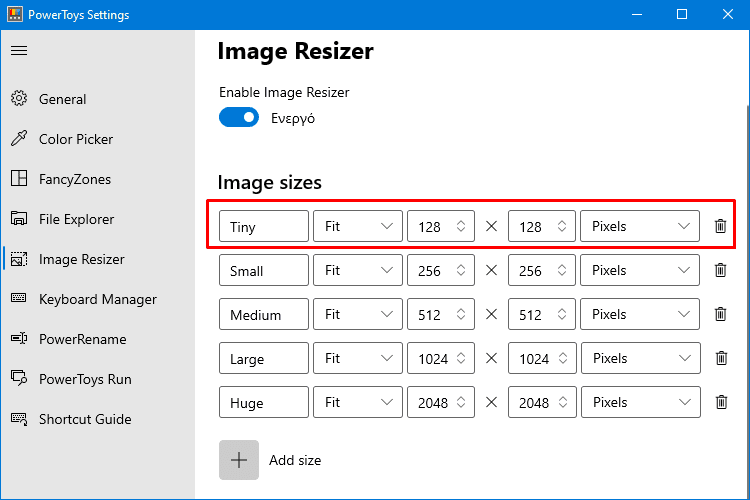Expand the Pixels unit dropdown for Tiny
This screenshot has width=750, height=500.
coord(640,226)
